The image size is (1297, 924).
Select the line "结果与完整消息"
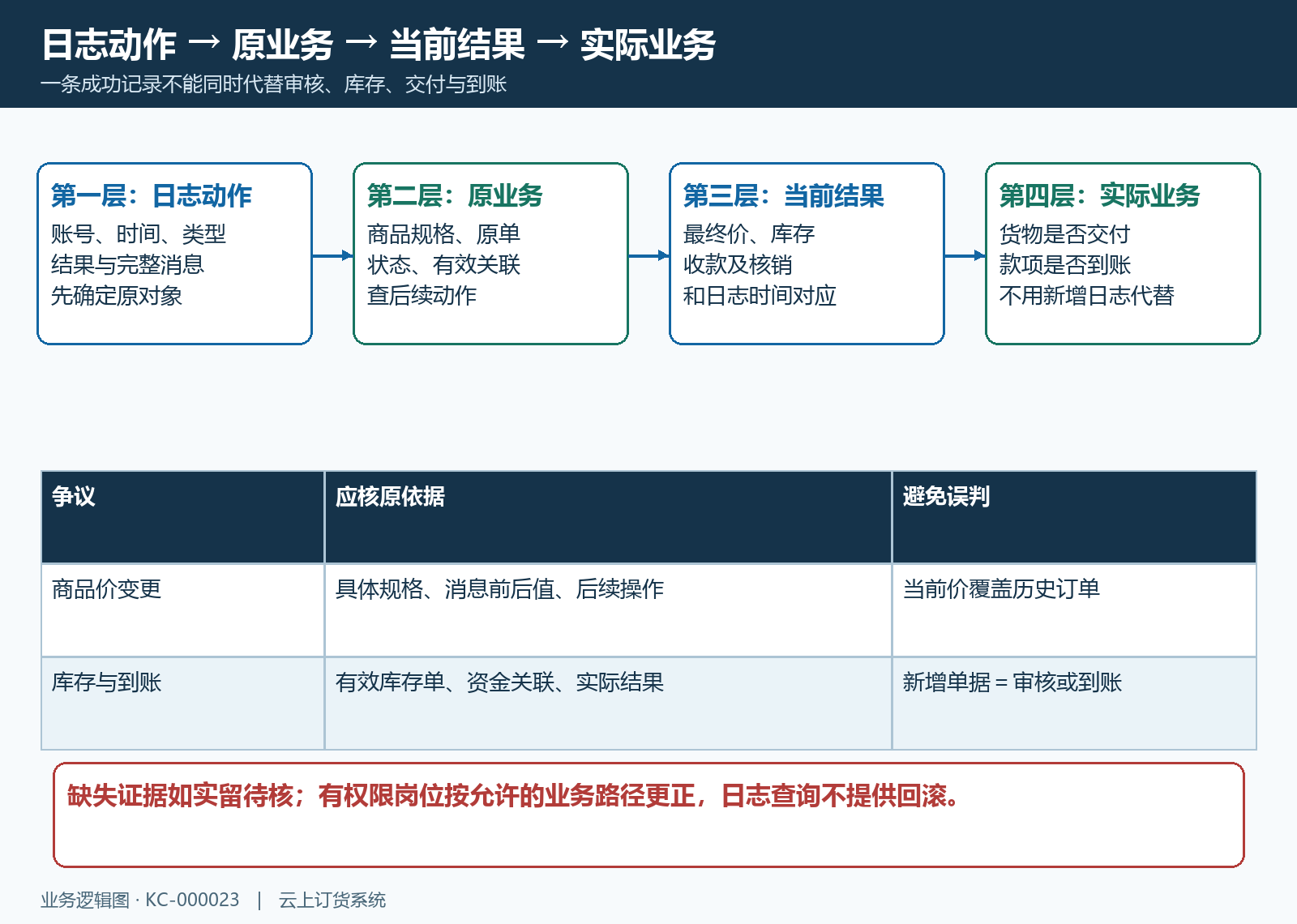coord(127,265)
